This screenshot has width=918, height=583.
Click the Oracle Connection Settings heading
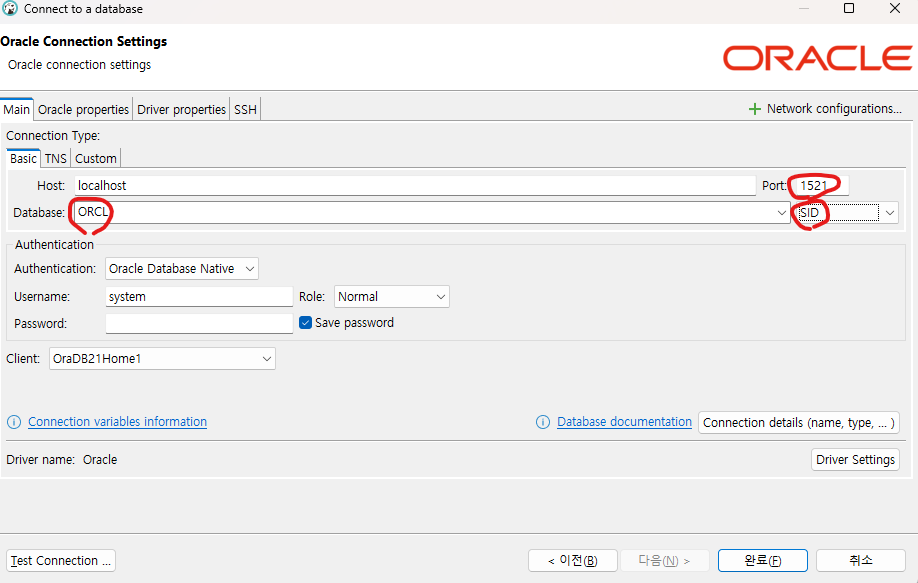(x=84, y=42)
